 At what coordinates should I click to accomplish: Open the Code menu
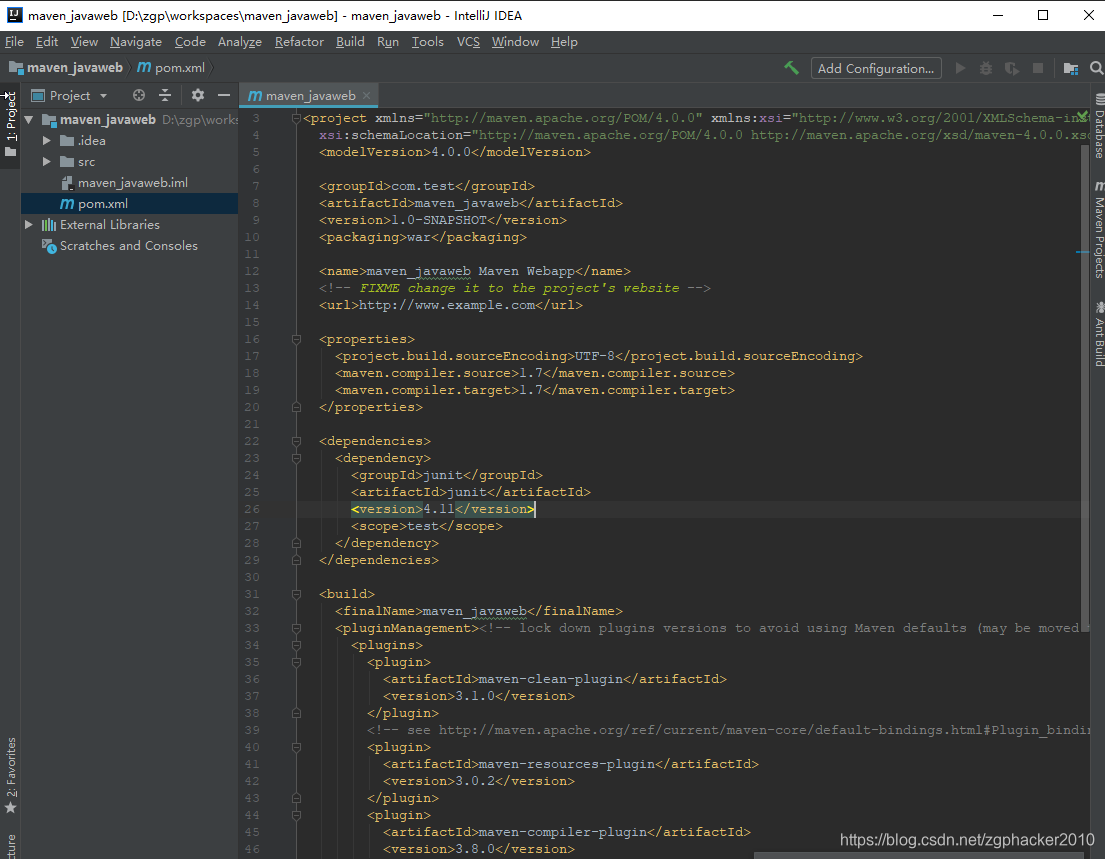click(190, 42)
